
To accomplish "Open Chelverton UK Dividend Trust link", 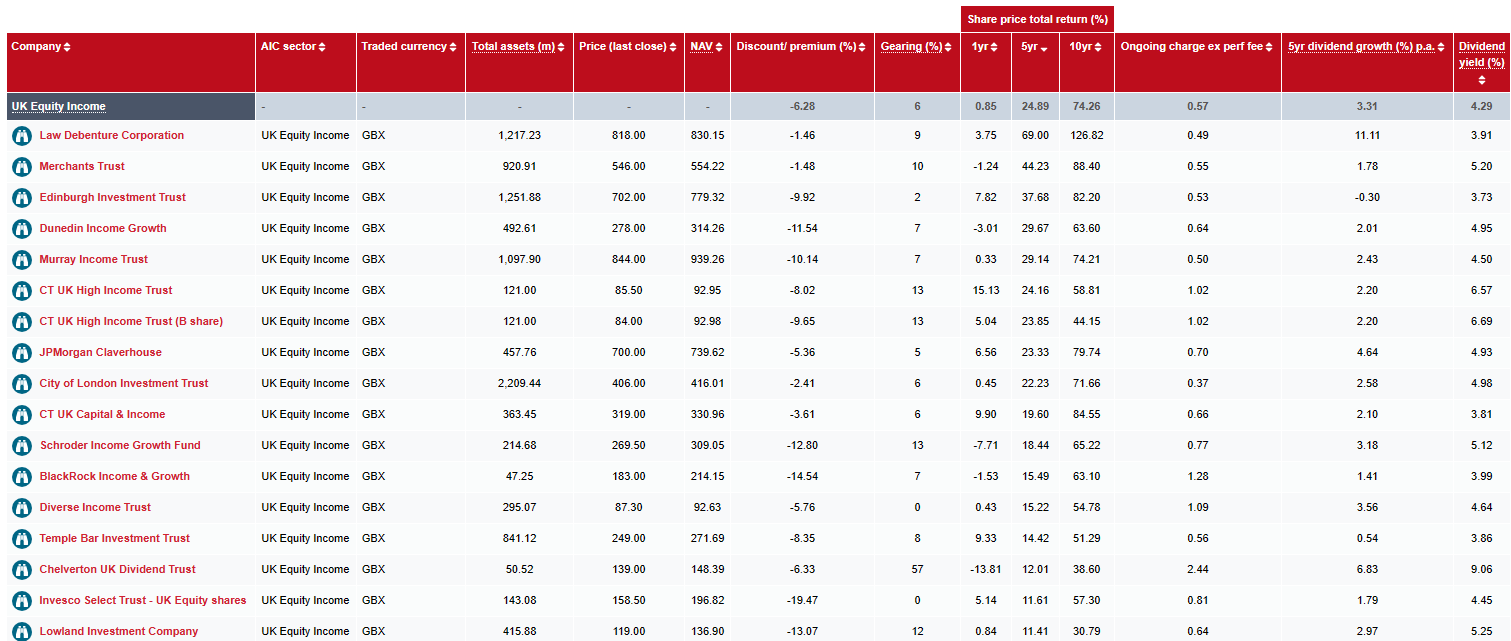I will (x=118, y=570).
